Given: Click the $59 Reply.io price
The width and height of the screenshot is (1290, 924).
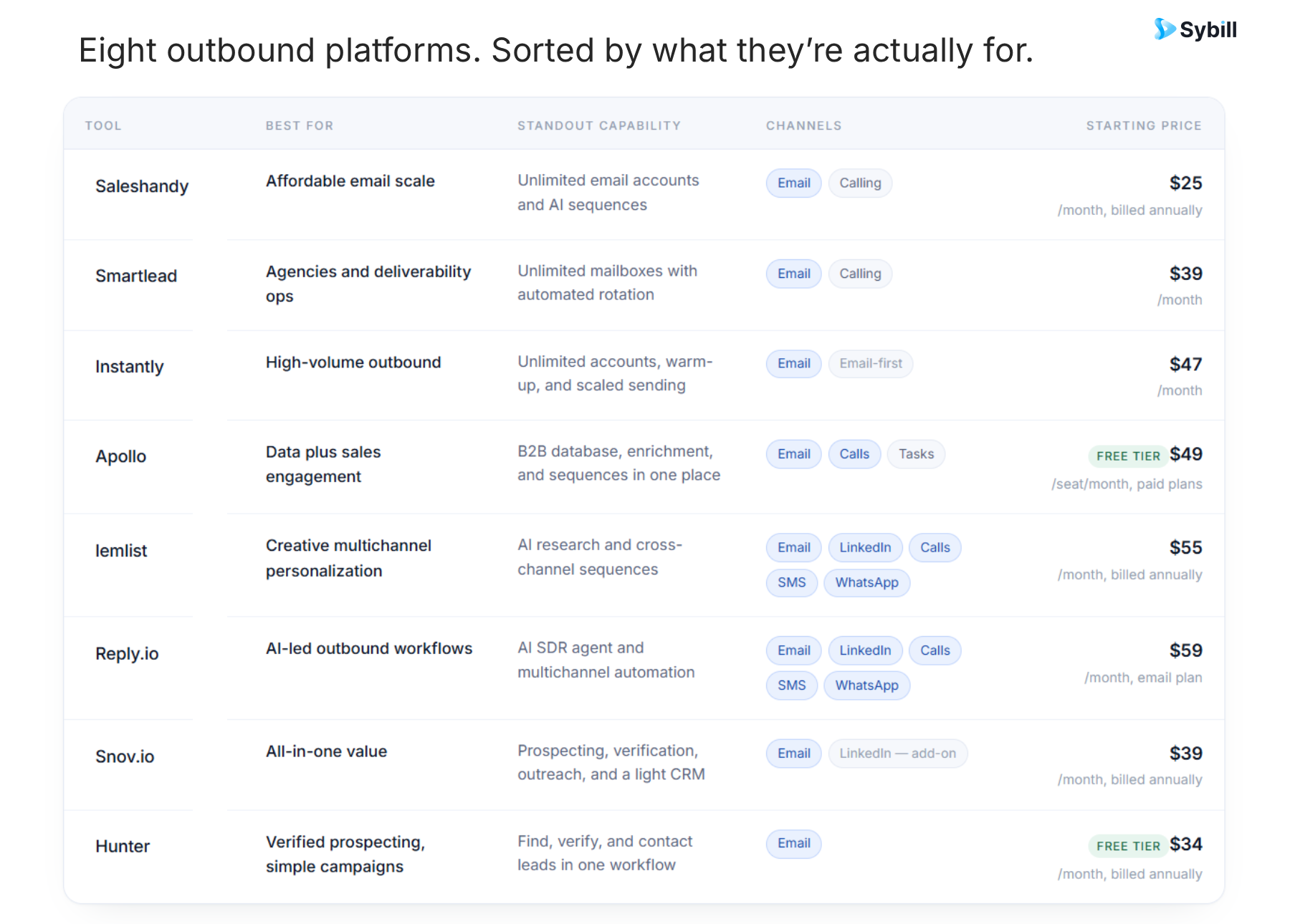Looking at the screenshot, I should (1186, 650).
